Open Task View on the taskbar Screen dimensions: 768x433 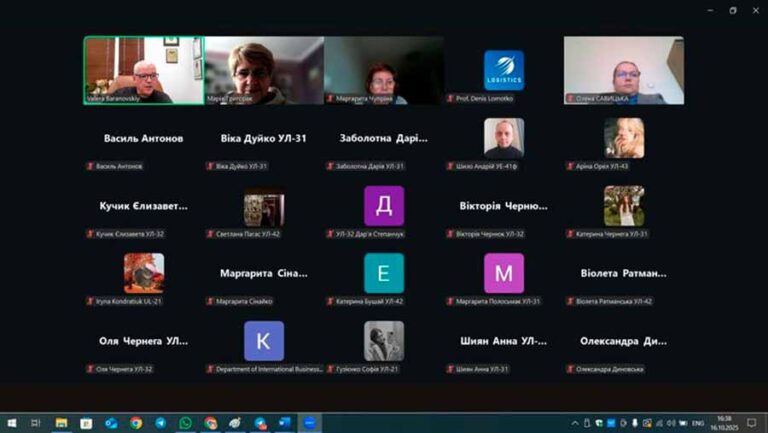pos(36,423)
